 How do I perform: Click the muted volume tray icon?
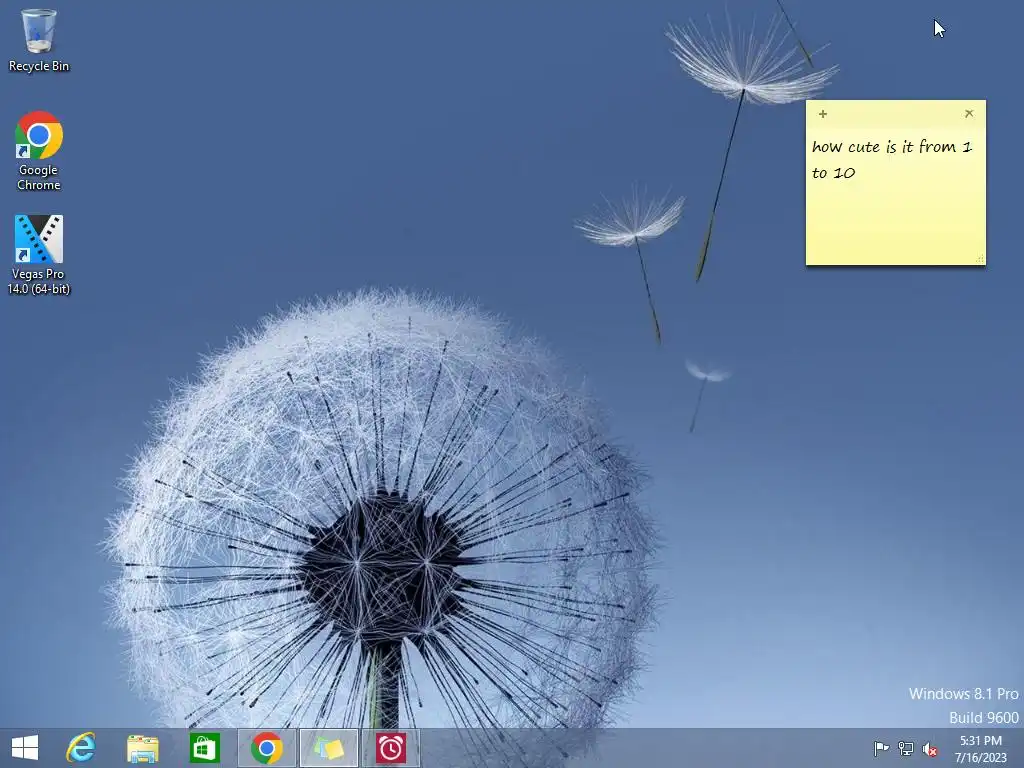coord(930,749)
